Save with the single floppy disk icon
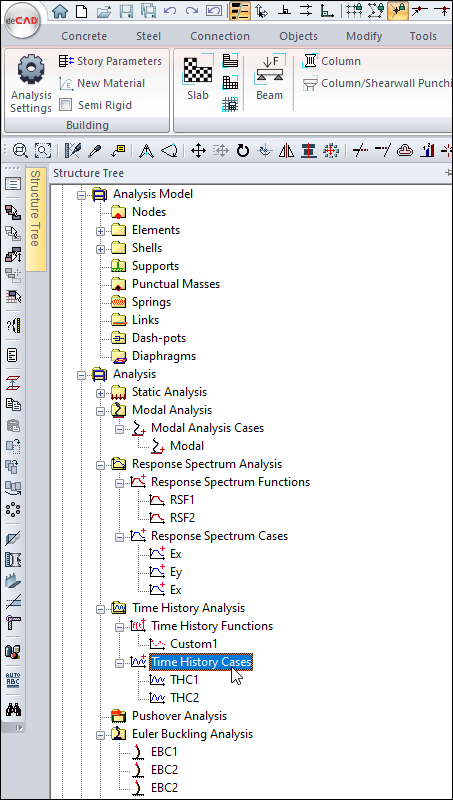 (126, 10)
